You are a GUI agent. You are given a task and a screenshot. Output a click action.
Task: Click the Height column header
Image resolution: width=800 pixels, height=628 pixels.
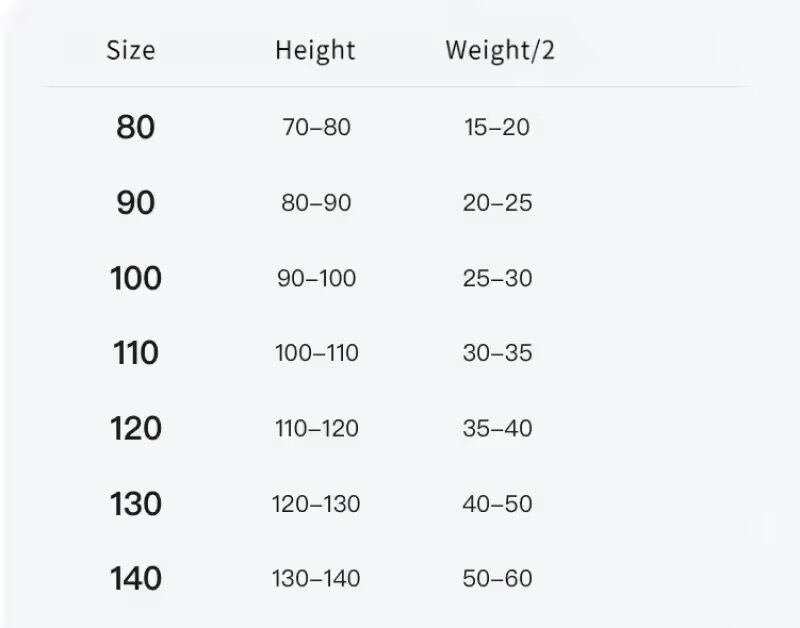[x=315, y=50]
